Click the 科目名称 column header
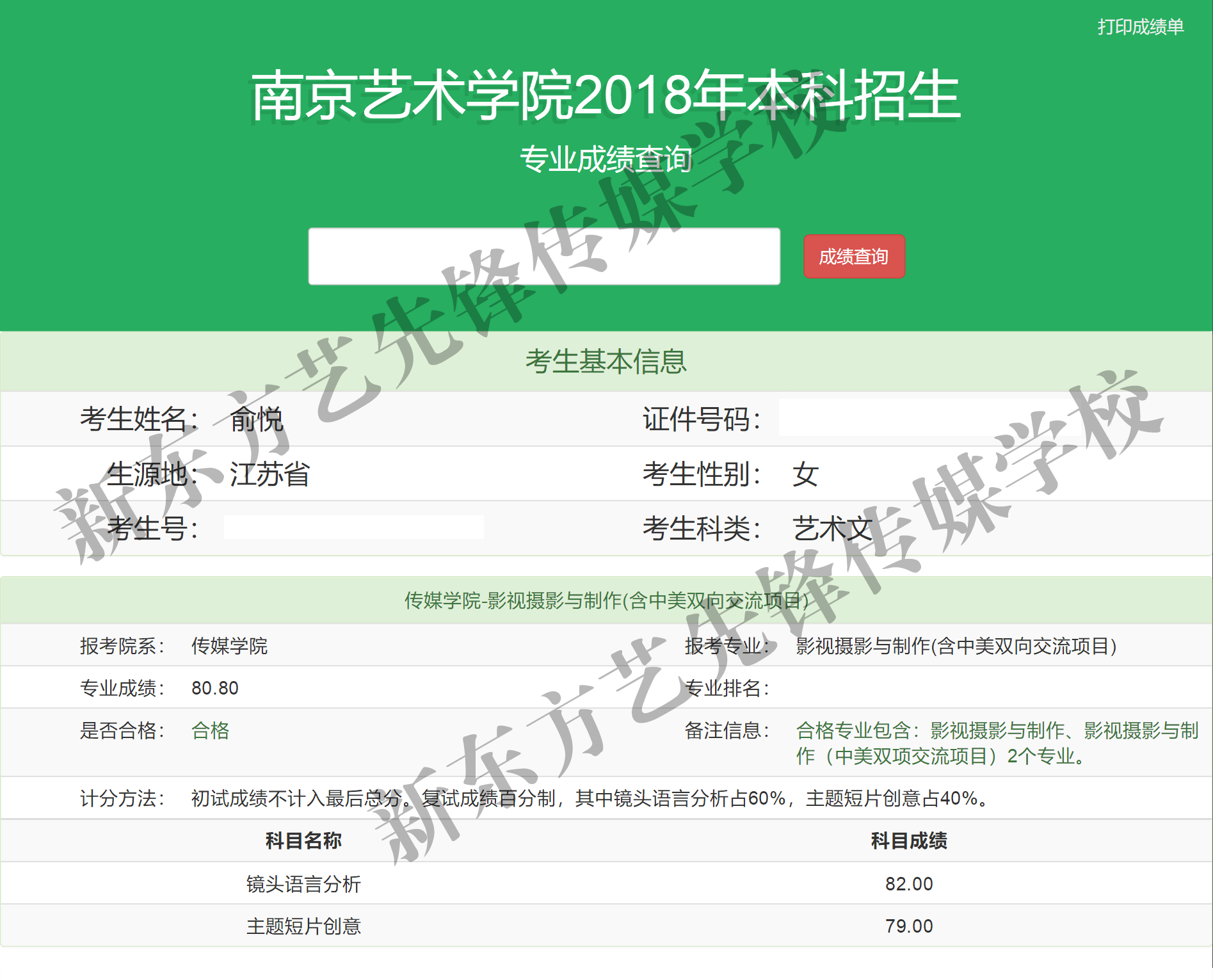1213x980 pixels. pos(303,840)
